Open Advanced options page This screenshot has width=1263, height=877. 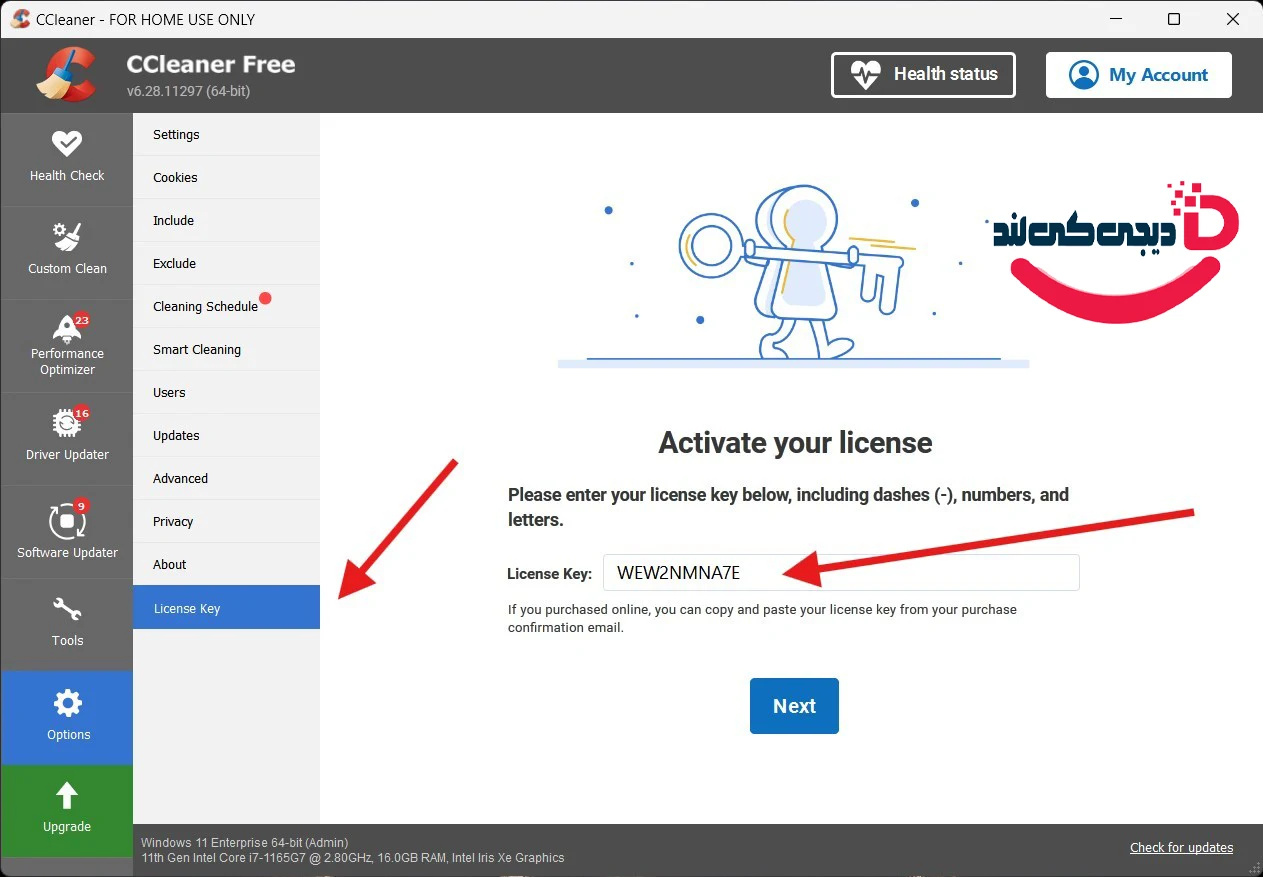(x=226, y=478)
